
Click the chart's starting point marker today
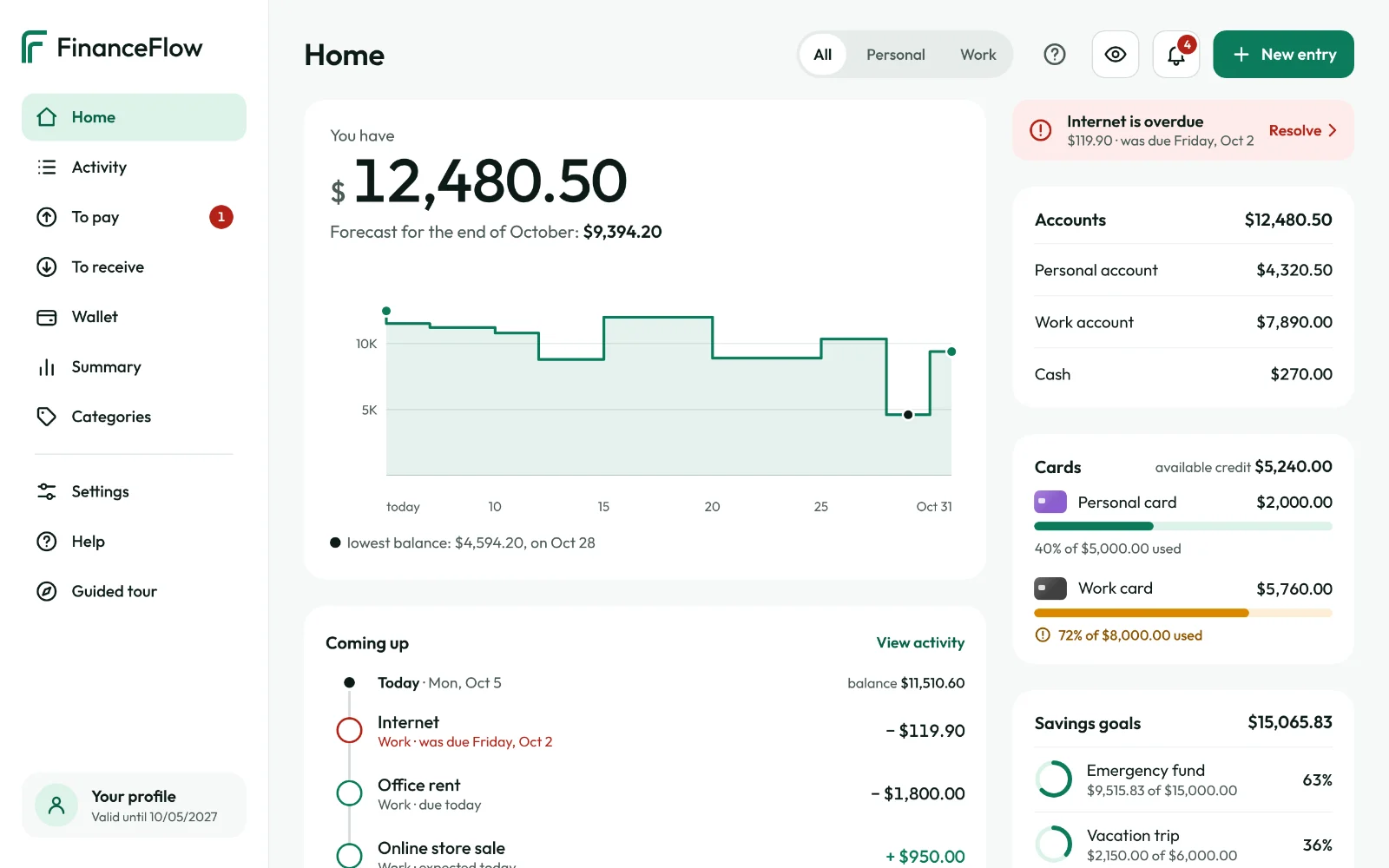click(386, 311)
